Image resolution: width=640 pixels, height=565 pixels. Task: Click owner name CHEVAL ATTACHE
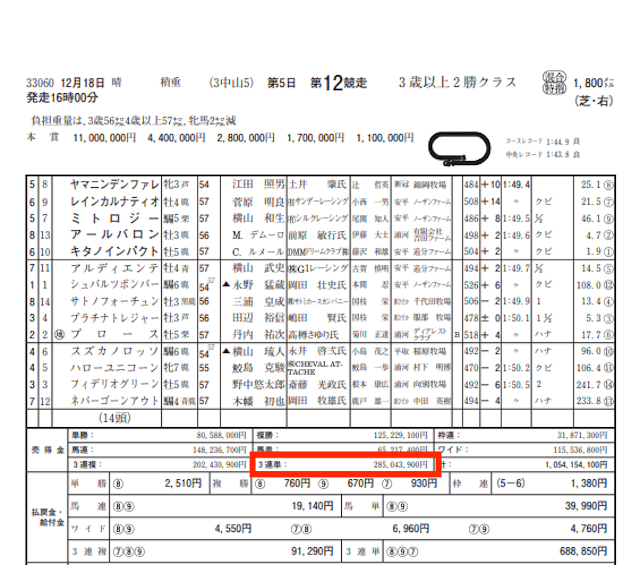tap(318, 368)
